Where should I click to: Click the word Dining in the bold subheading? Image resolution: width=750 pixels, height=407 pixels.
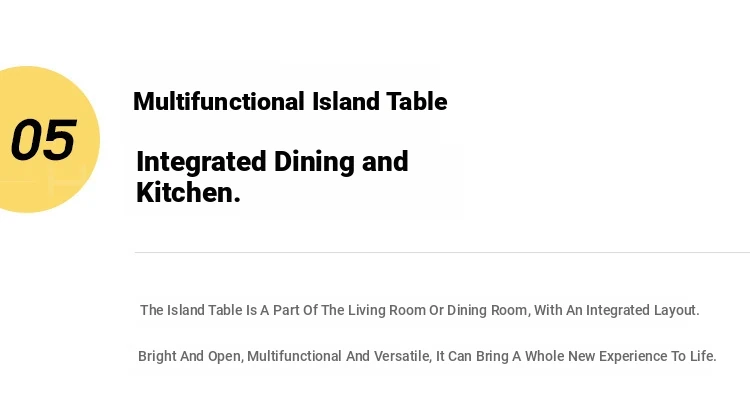(314, 162)
